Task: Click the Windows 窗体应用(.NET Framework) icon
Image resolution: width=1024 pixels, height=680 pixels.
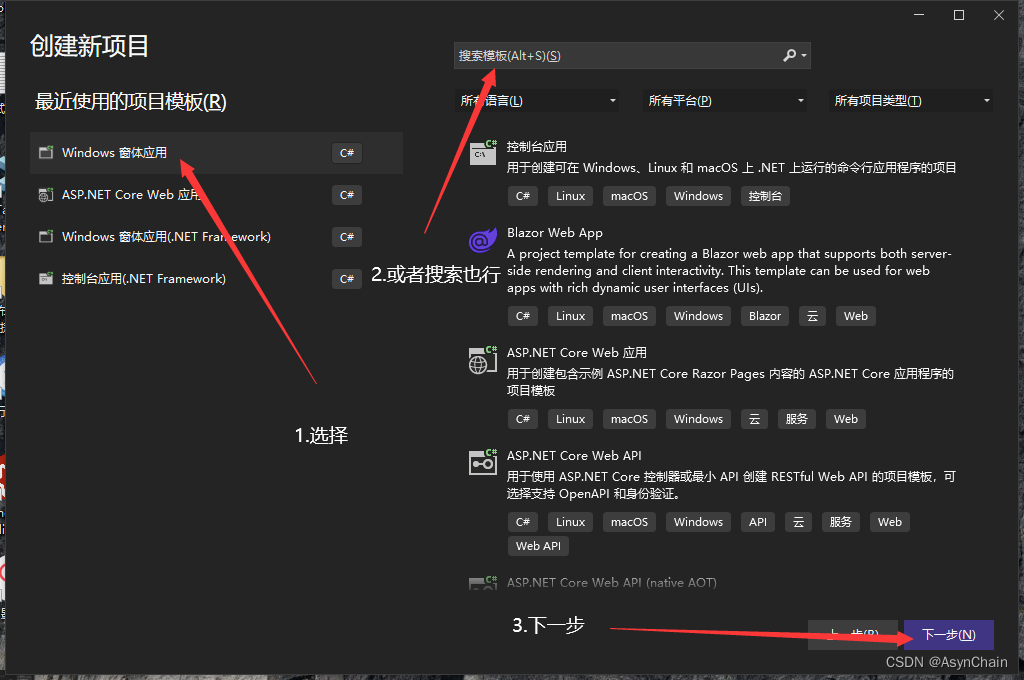Action: (46, 236)
